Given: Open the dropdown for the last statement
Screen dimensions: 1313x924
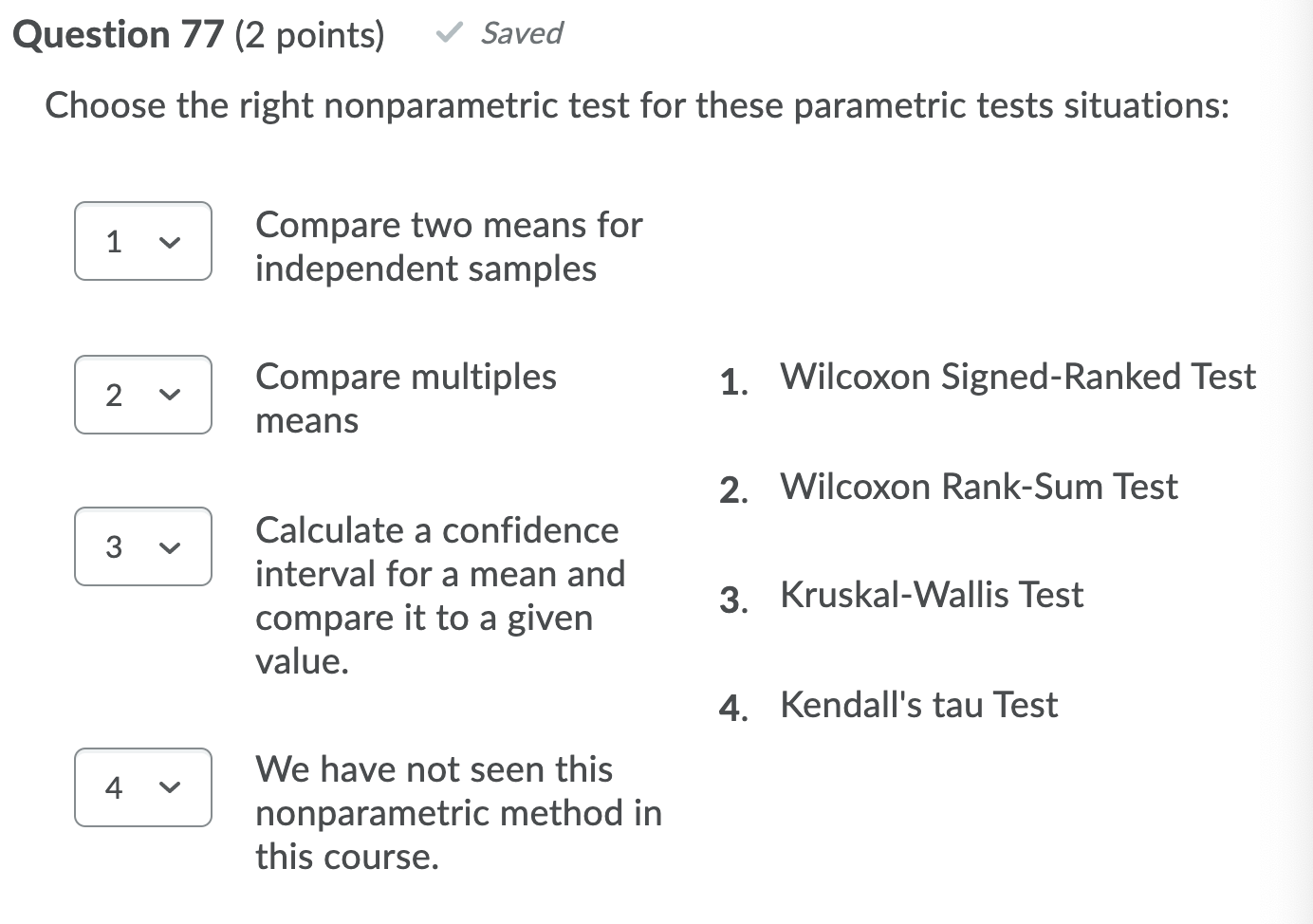Looking at the screenshot, I should (142, 787).
